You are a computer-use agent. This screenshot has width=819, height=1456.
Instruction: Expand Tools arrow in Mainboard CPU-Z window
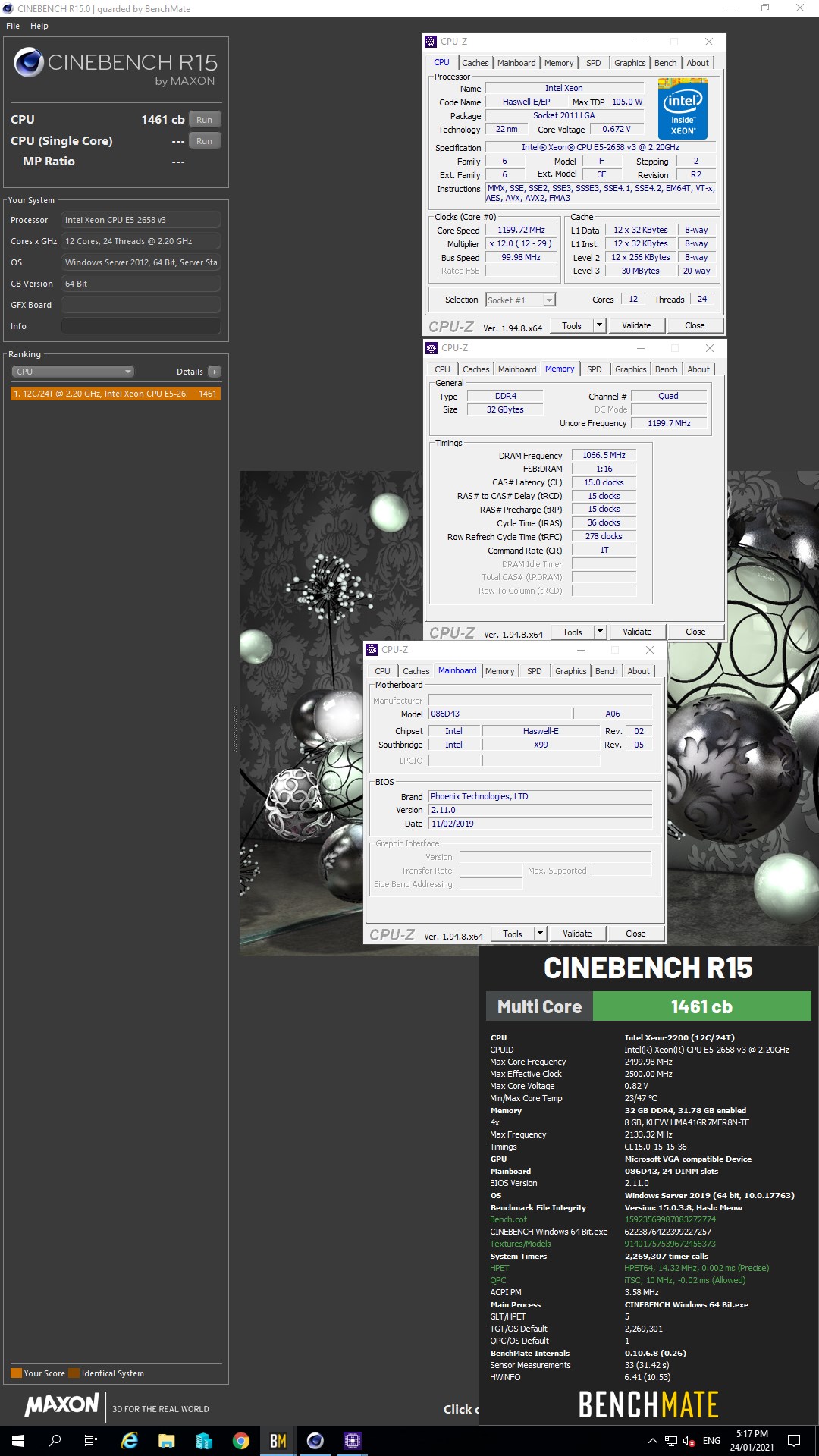540,934
